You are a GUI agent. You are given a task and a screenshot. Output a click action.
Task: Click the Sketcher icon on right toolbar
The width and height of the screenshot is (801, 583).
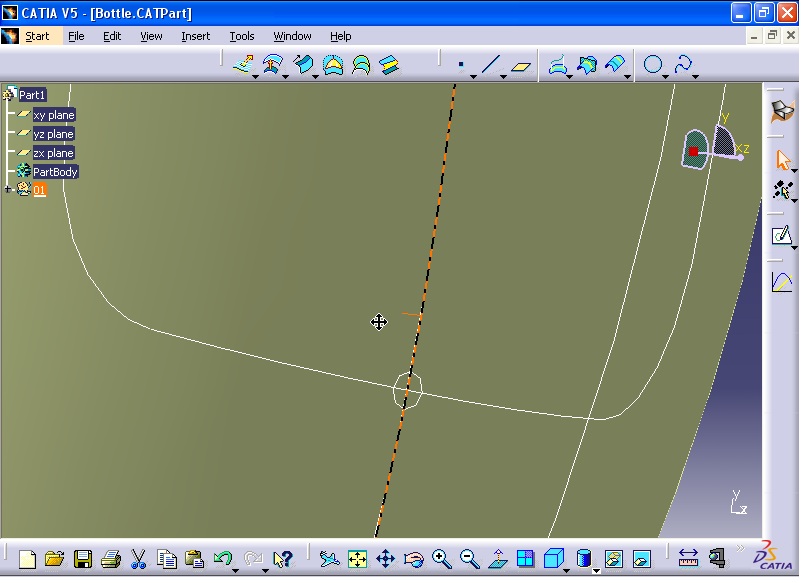click(782, 236)
